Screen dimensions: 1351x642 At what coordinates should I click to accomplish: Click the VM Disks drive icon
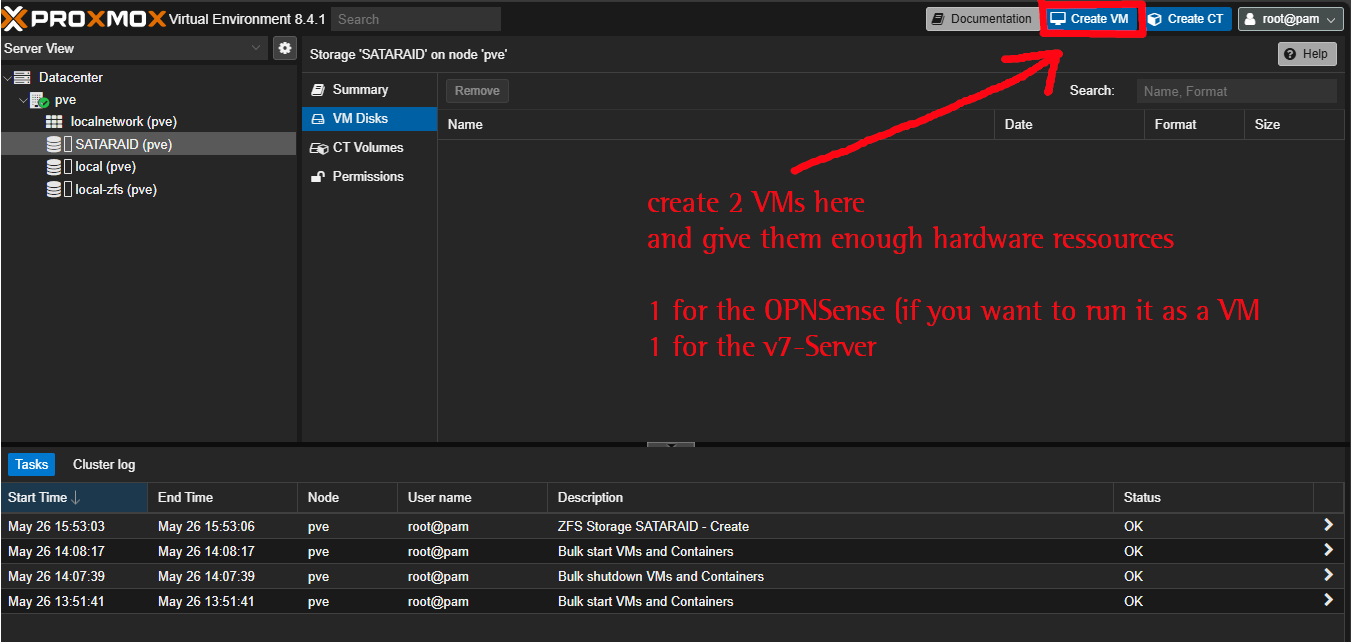coord(318,119)
